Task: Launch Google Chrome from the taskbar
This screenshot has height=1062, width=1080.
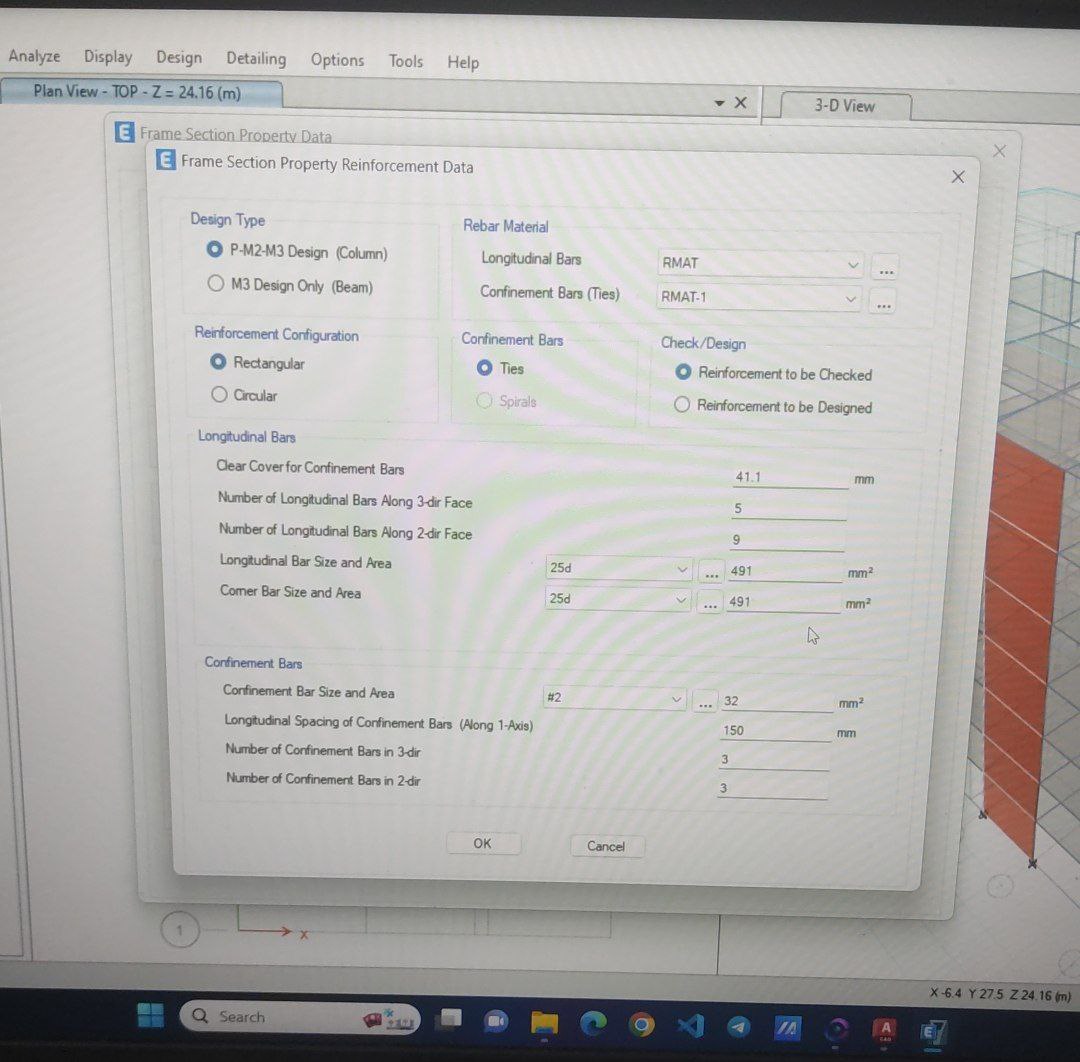Action: [641, 1025]
